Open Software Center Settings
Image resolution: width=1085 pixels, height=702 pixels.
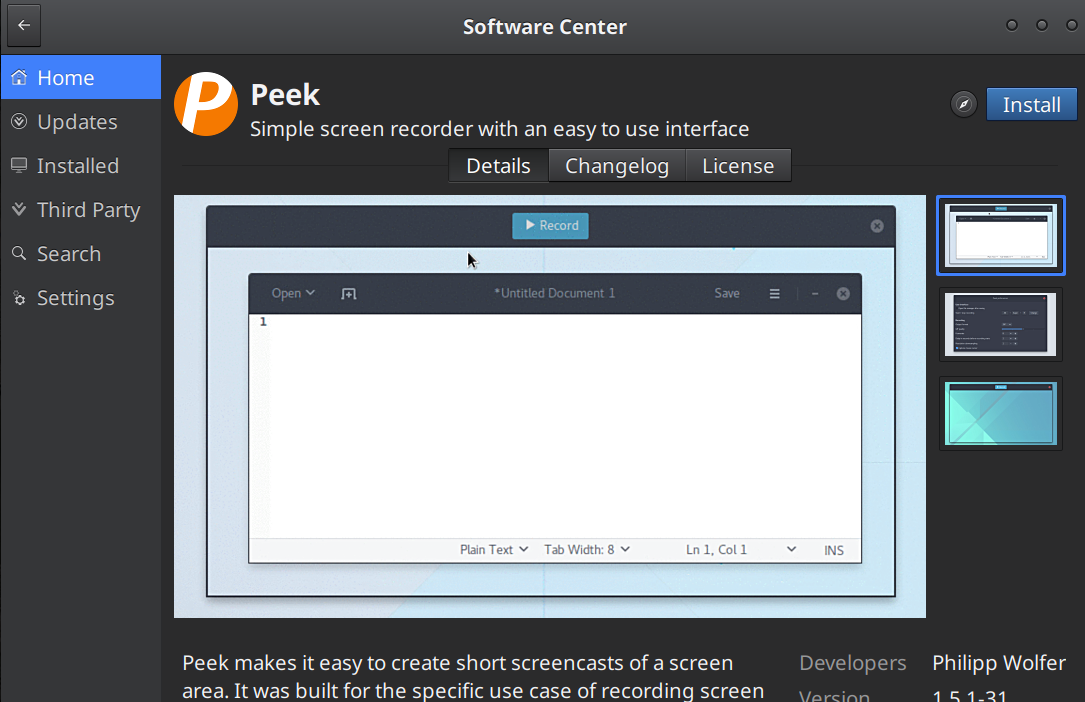click(x=81, y=298)
